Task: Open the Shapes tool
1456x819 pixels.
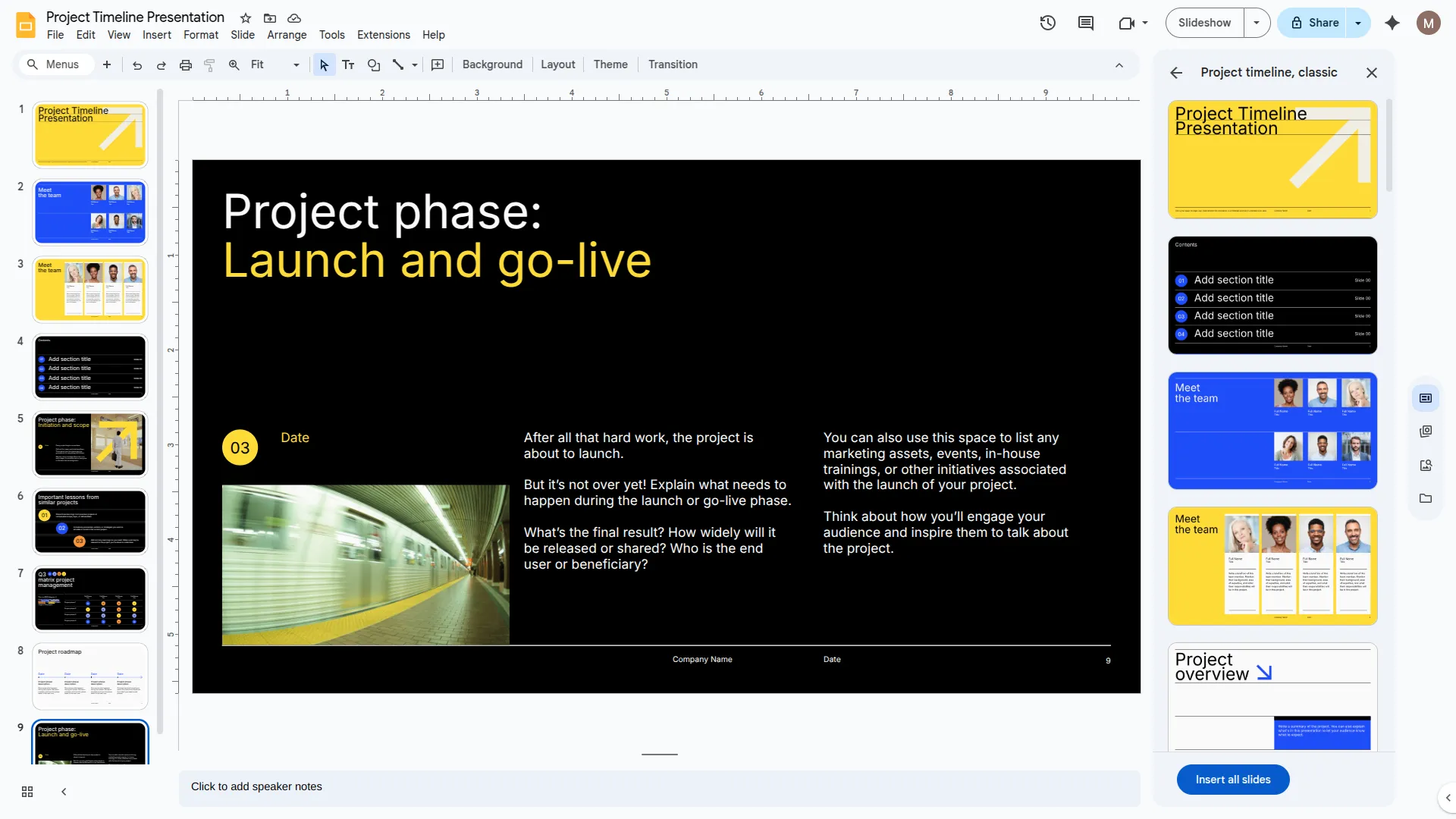Action: 373,64
